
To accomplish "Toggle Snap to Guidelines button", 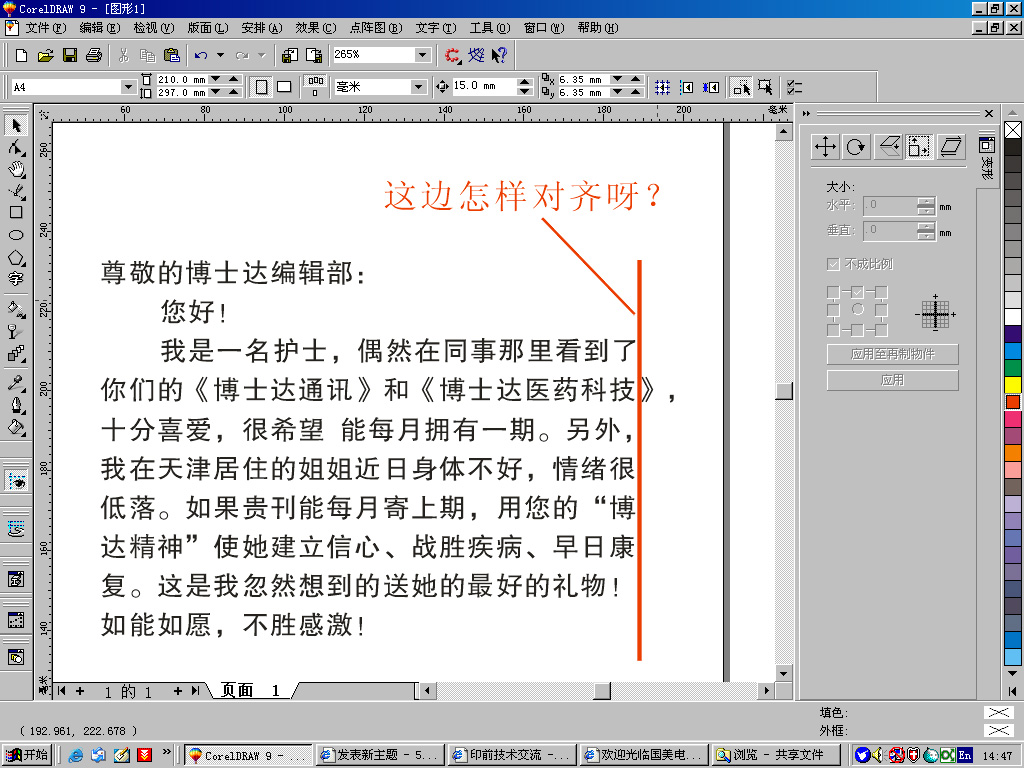I will point(687,87).
